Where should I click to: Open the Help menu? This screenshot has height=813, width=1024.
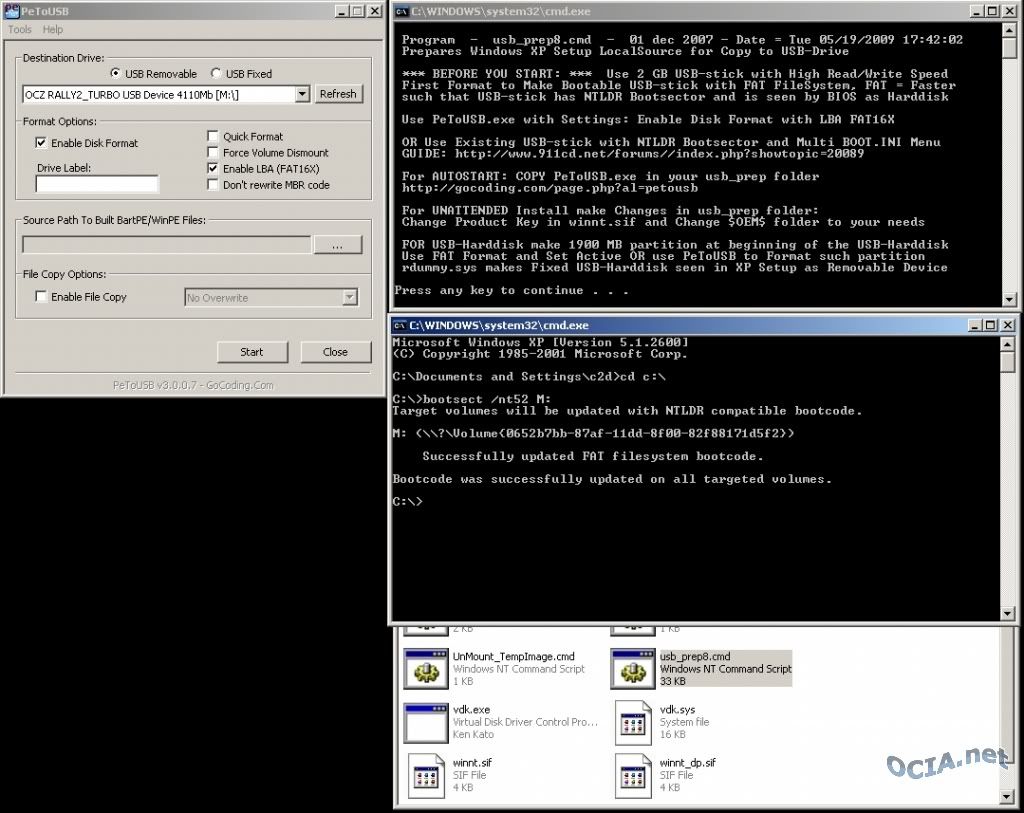53,30
